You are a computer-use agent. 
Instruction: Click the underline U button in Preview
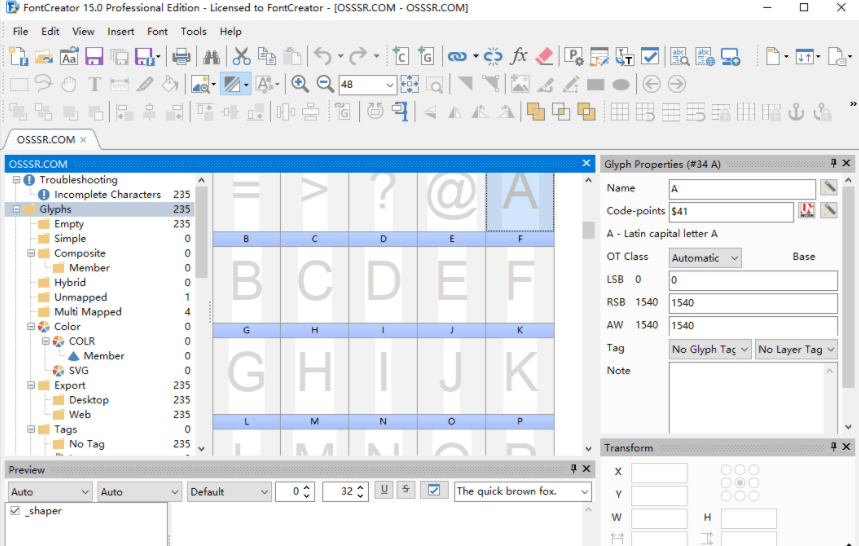(x=383, y=490)
